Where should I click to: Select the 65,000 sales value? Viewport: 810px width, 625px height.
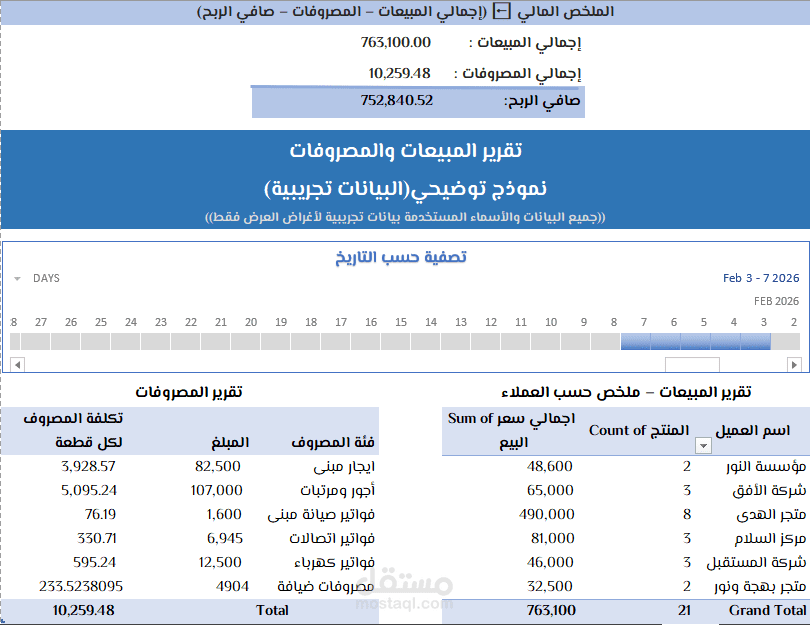pos(550,490)
